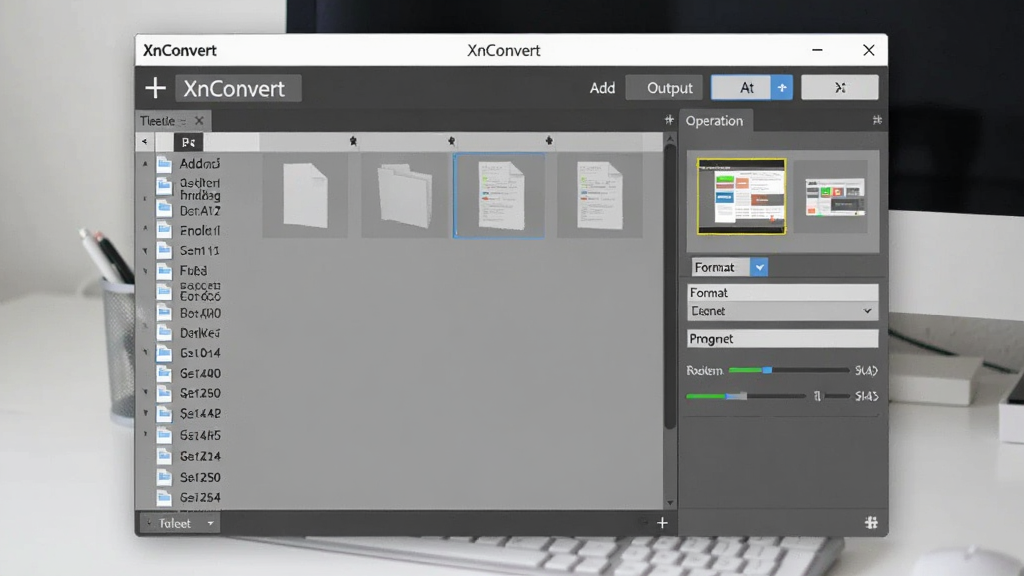Click the pin icon at Operation panel's right edge
1024x576 pixels.
877,120
